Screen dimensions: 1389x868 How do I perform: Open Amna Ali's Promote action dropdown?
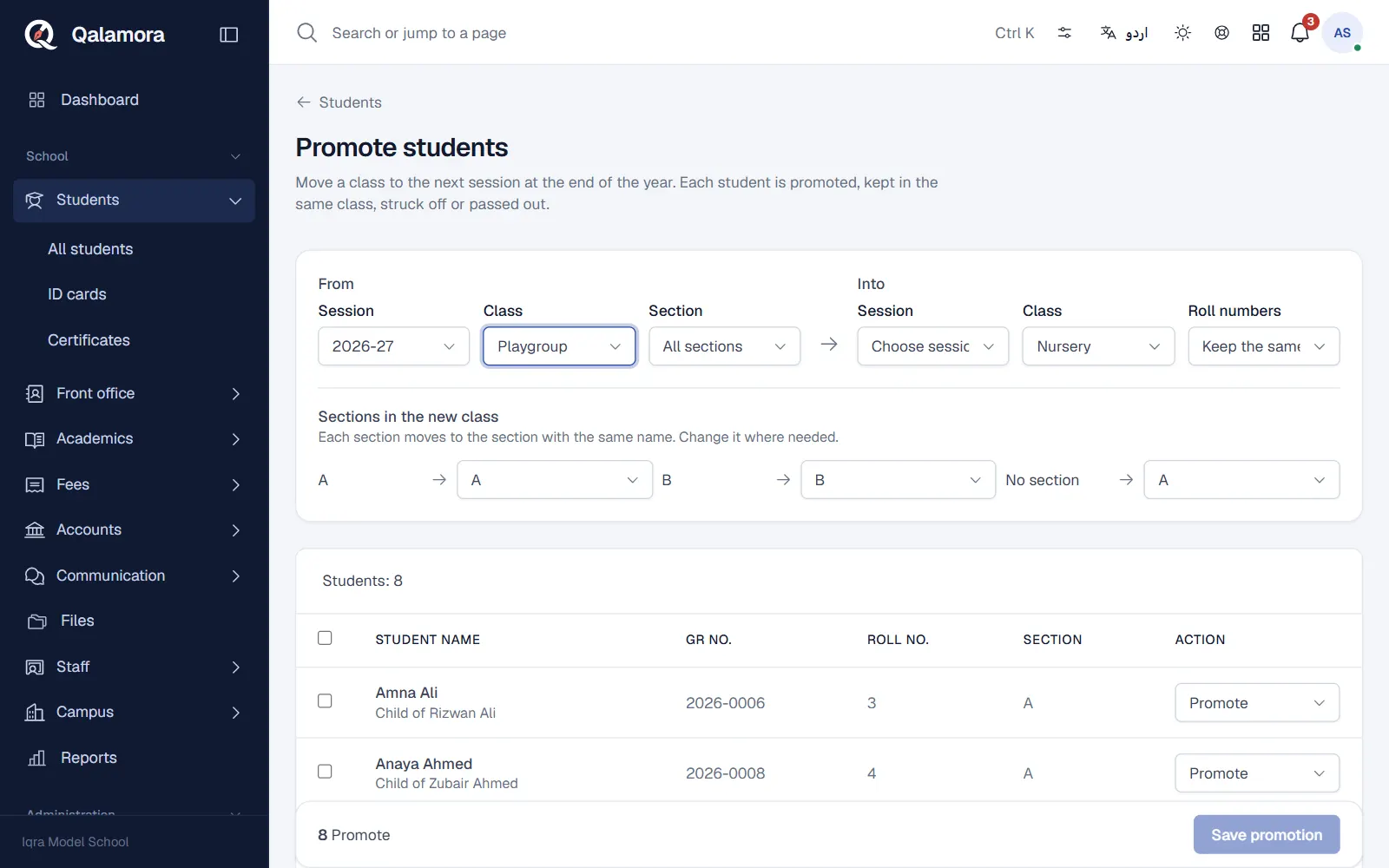[1257, 703]
